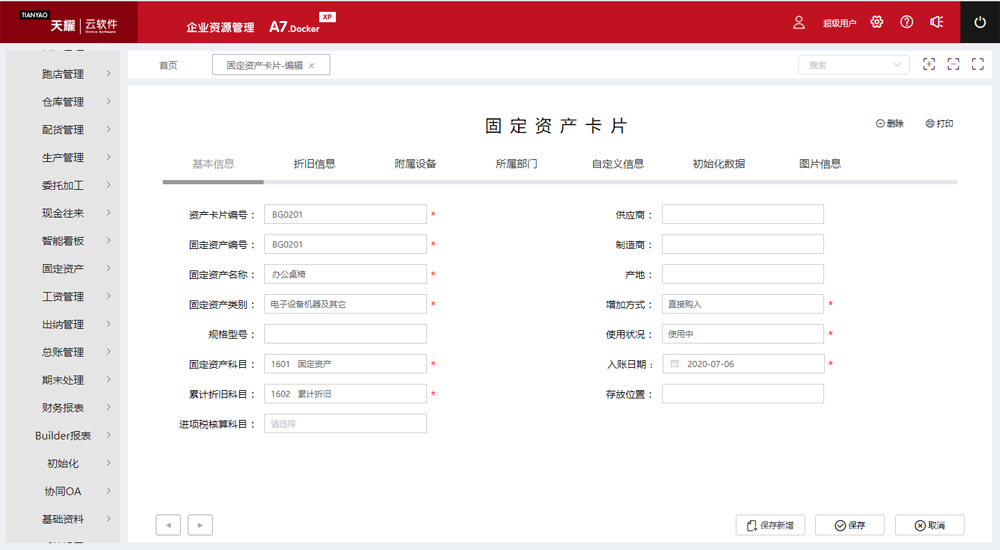Click the zoom-in plus frame icon
The width and height of the screenshot is (1000, 550).
coord(929,64)
